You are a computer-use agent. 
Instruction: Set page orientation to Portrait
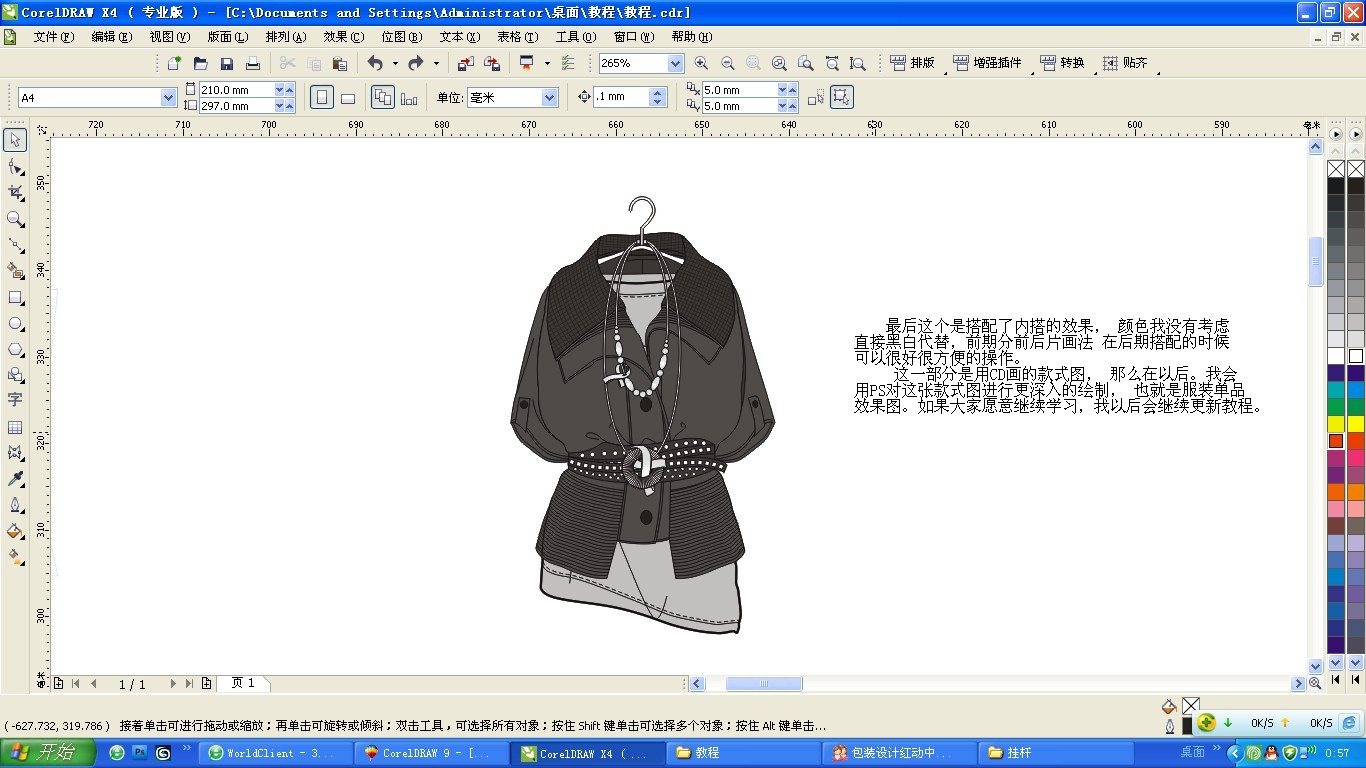pyautogui.click(x=322, y=97)
